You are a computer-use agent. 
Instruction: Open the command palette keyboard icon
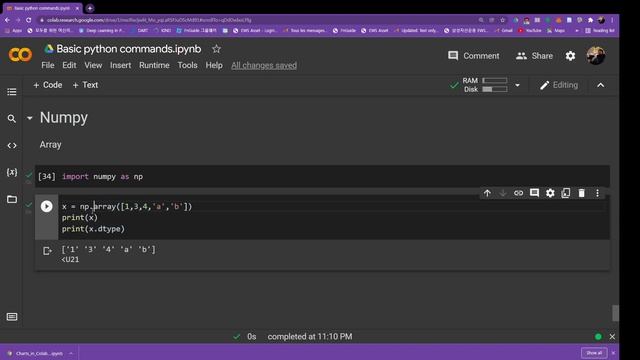(12, 317)
